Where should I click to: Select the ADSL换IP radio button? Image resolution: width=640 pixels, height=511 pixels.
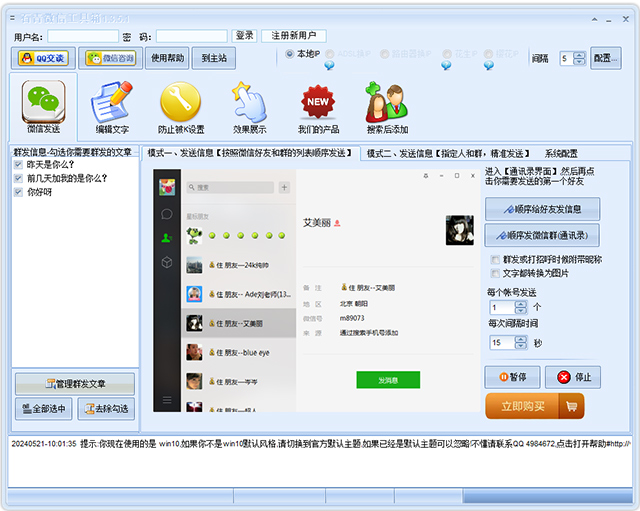pos(330,54)
